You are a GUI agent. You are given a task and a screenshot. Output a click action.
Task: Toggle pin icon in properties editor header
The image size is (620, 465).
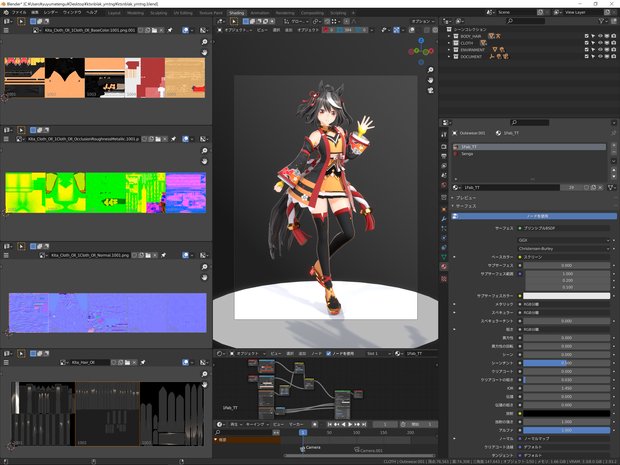[613, 133]
